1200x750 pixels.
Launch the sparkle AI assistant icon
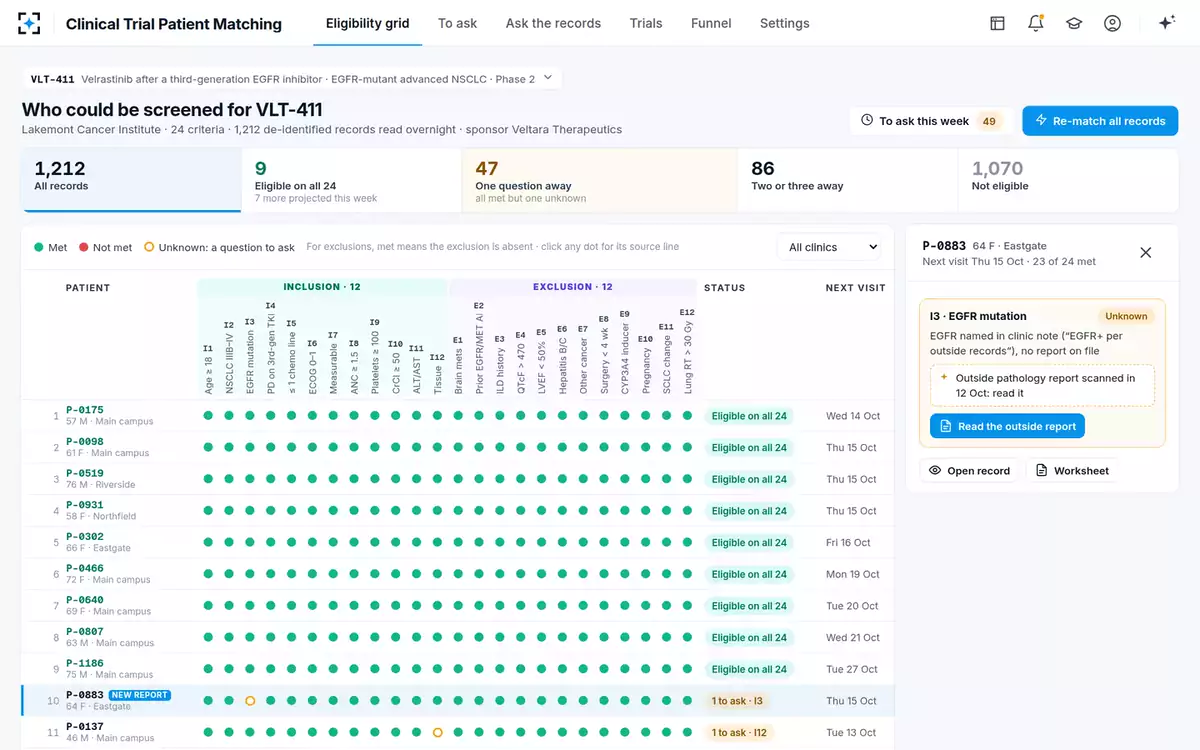point(1166,23)
